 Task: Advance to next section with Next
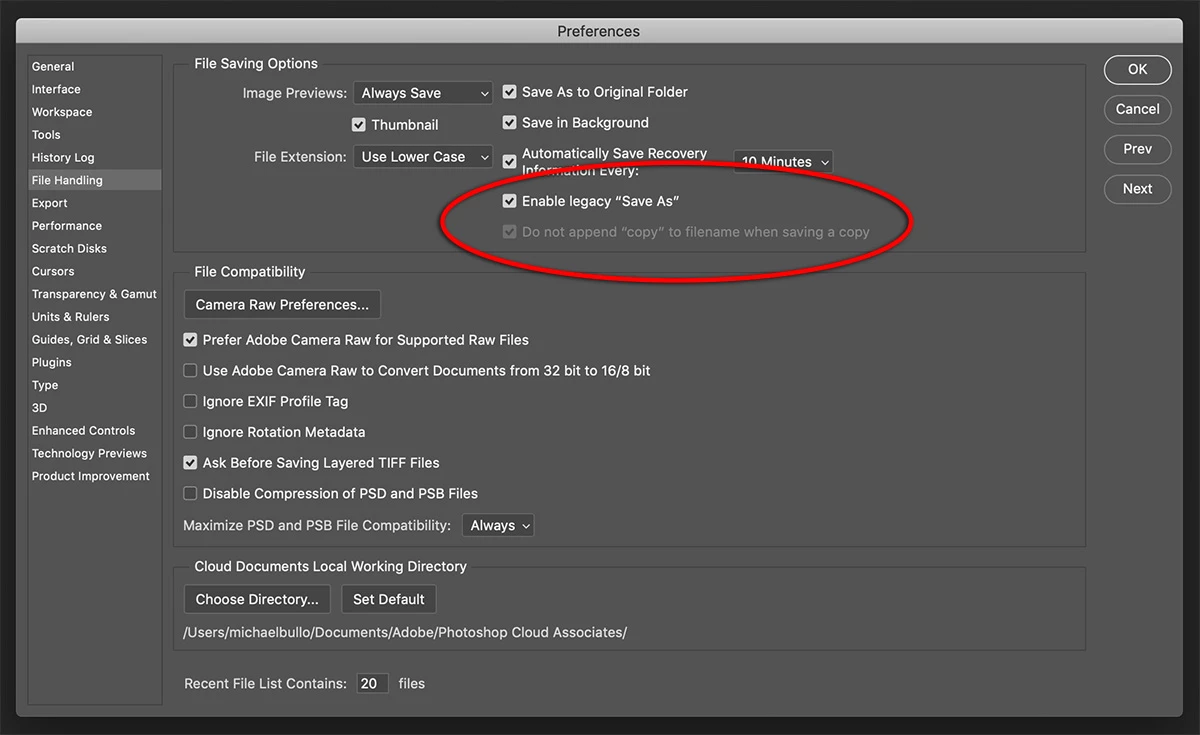coord(1138,189)
